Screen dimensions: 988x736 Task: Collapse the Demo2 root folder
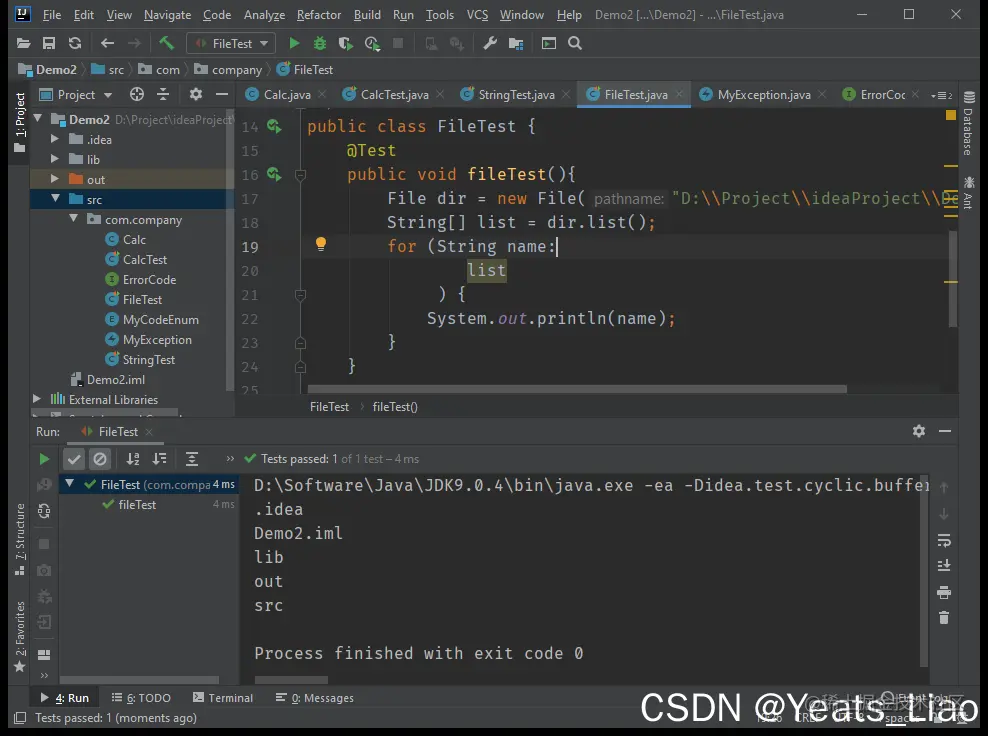(38, 118)
